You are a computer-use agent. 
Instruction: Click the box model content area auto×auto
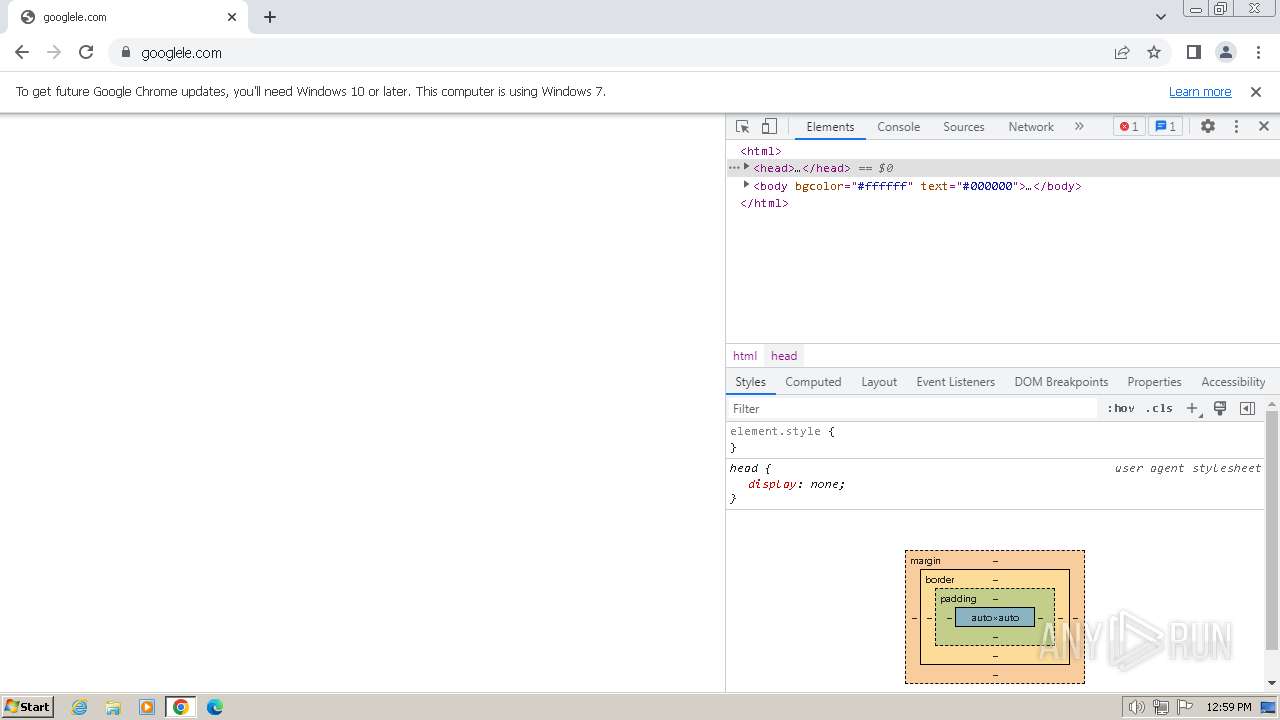click(995, 617)
